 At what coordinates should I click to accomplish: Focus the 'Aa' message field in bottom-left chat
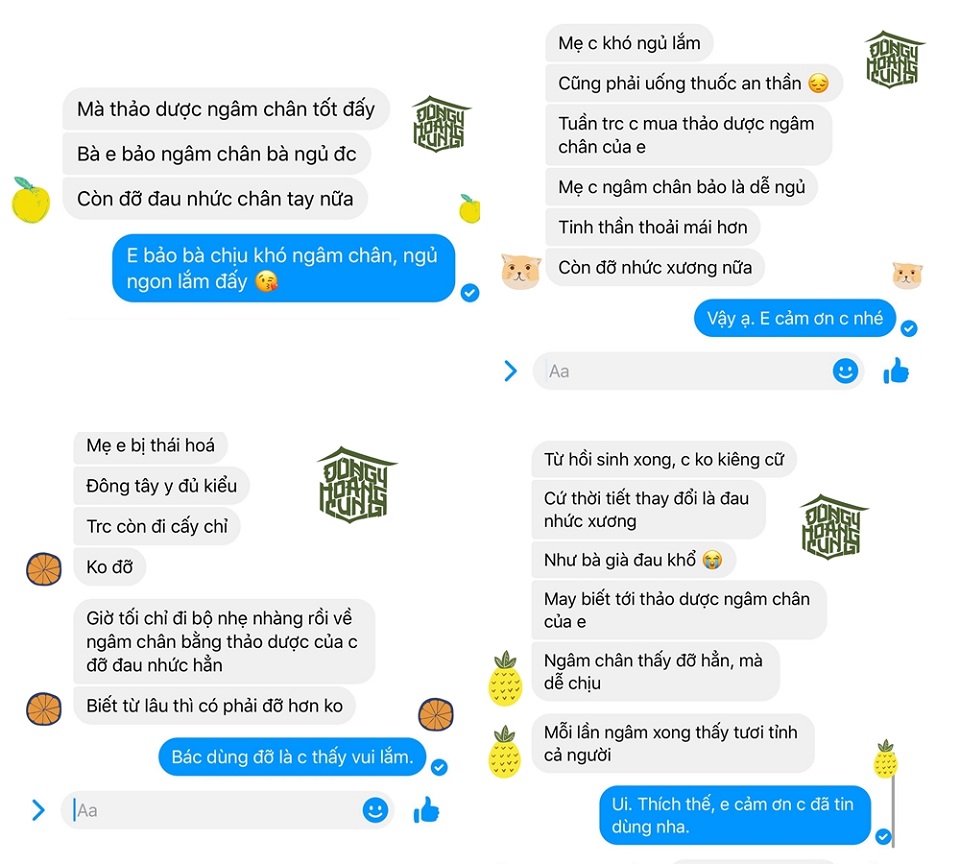[212, 810]
